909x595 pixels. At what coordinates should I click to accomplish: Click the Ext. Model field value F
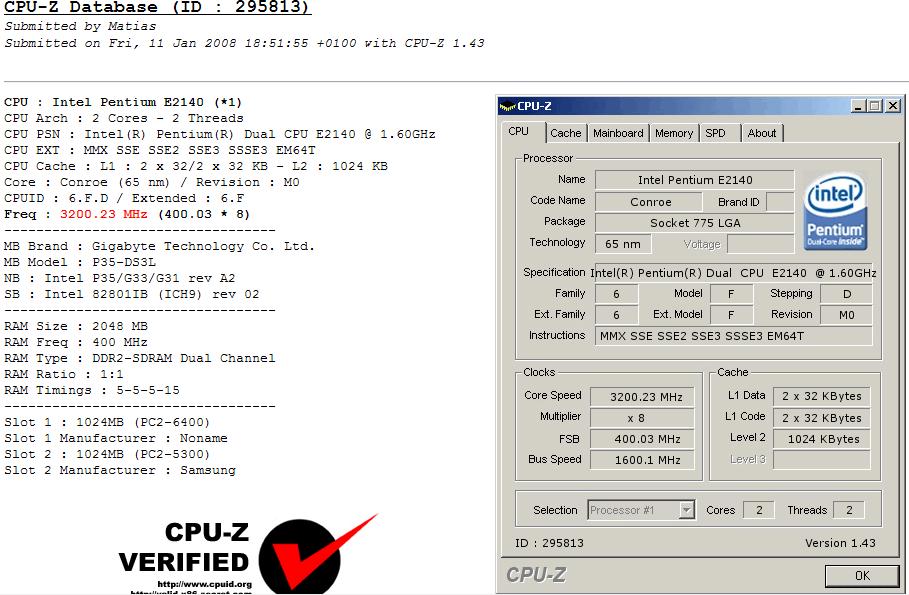click(731, 315)
